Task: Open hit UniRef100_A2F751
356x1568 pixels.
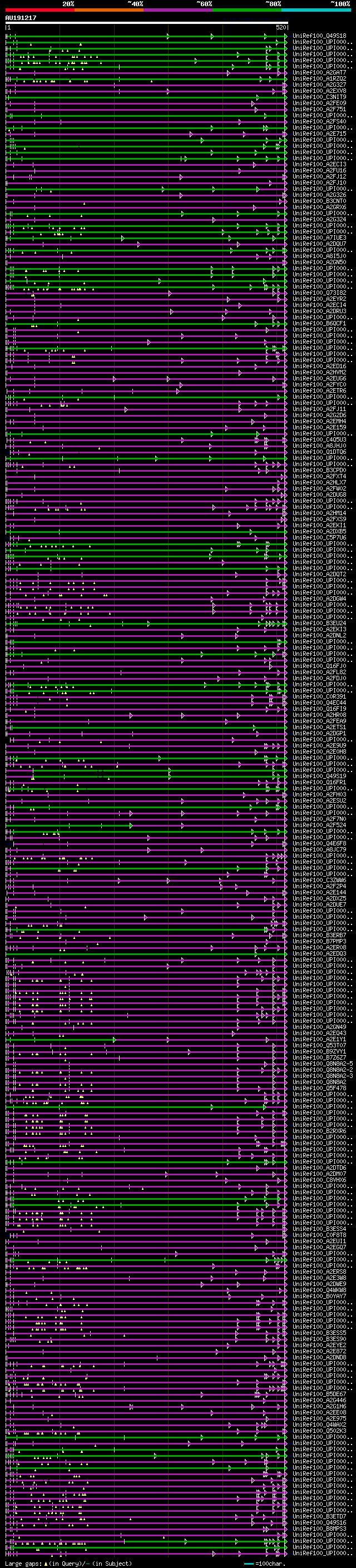Action: pos(319,109)
